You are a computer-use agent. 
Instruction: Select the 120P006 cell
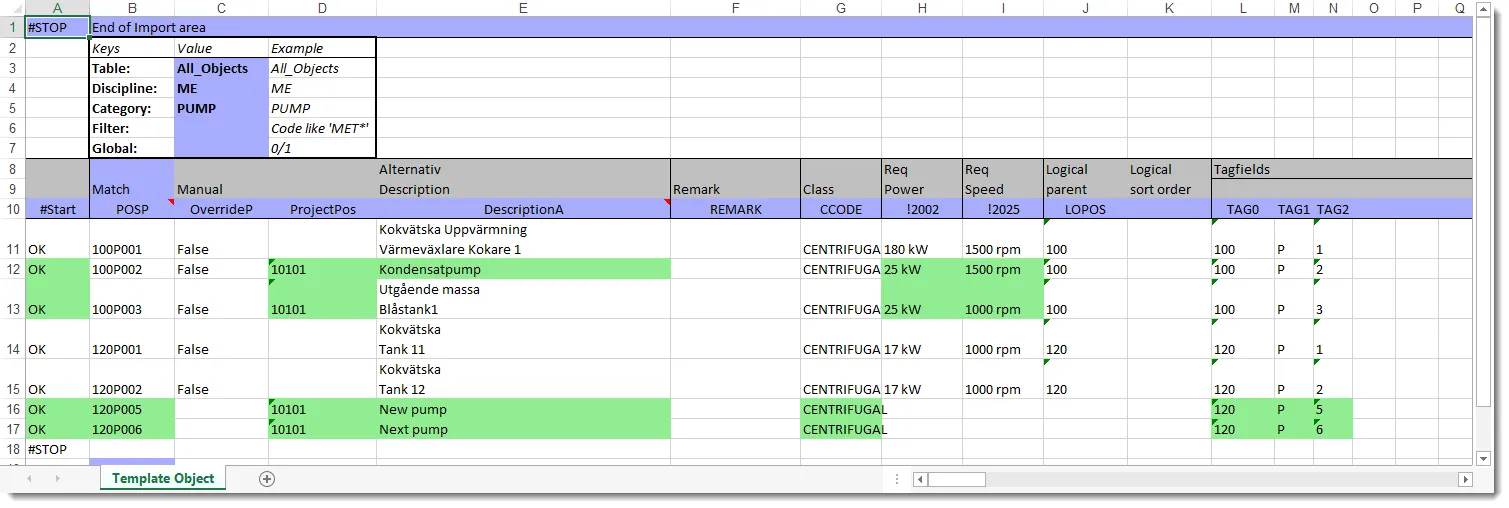[x=132, y=429]
